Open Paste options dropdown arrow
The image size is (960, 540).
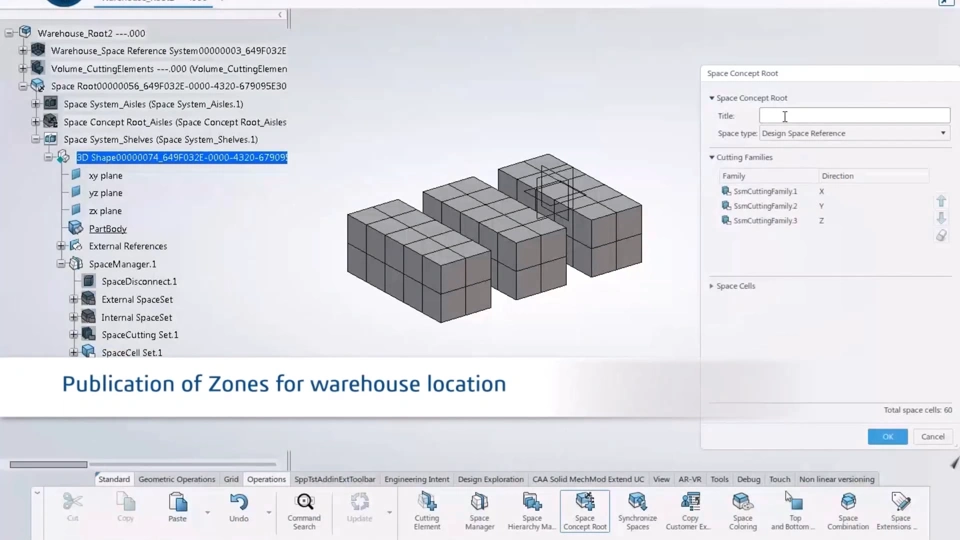click(208, 512)
